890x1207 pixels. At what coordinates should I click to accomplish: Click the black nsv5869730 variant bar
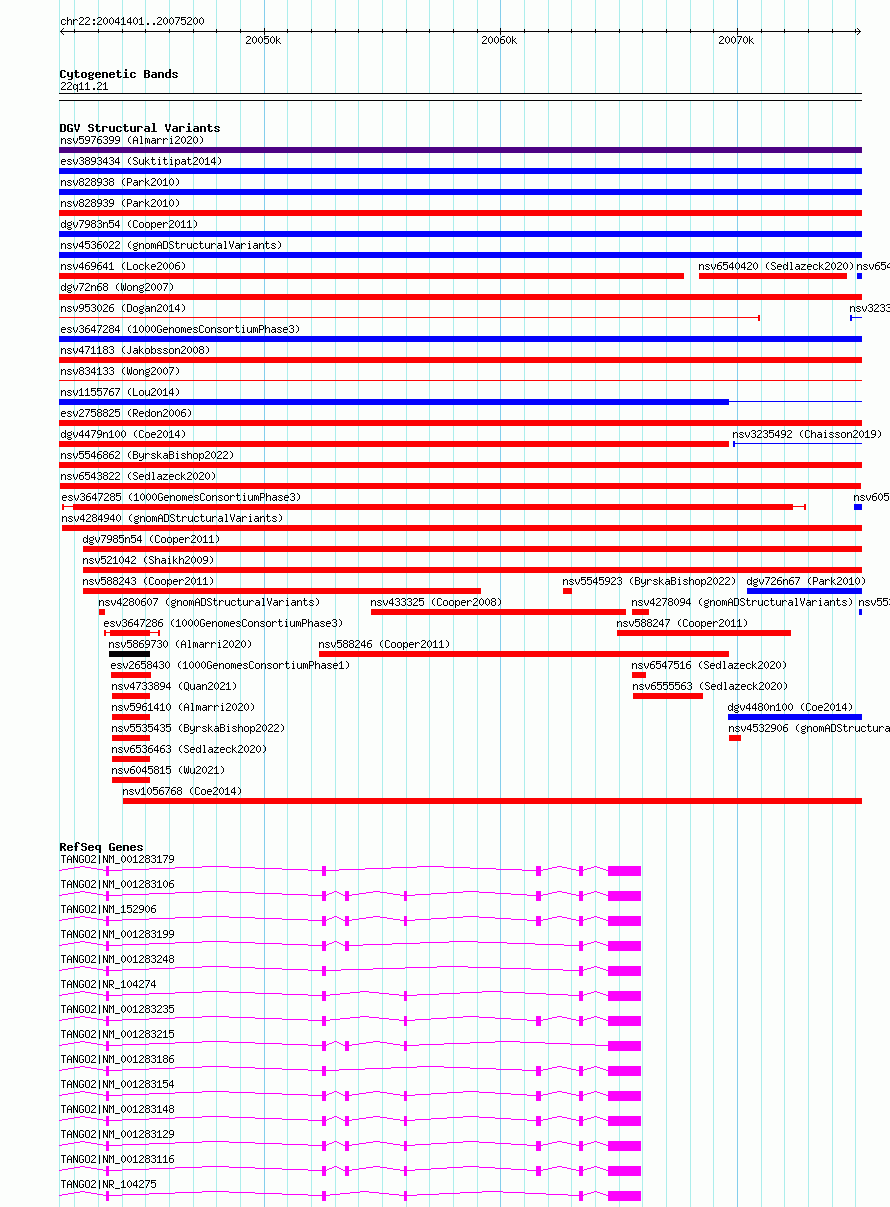click(129, 654)
